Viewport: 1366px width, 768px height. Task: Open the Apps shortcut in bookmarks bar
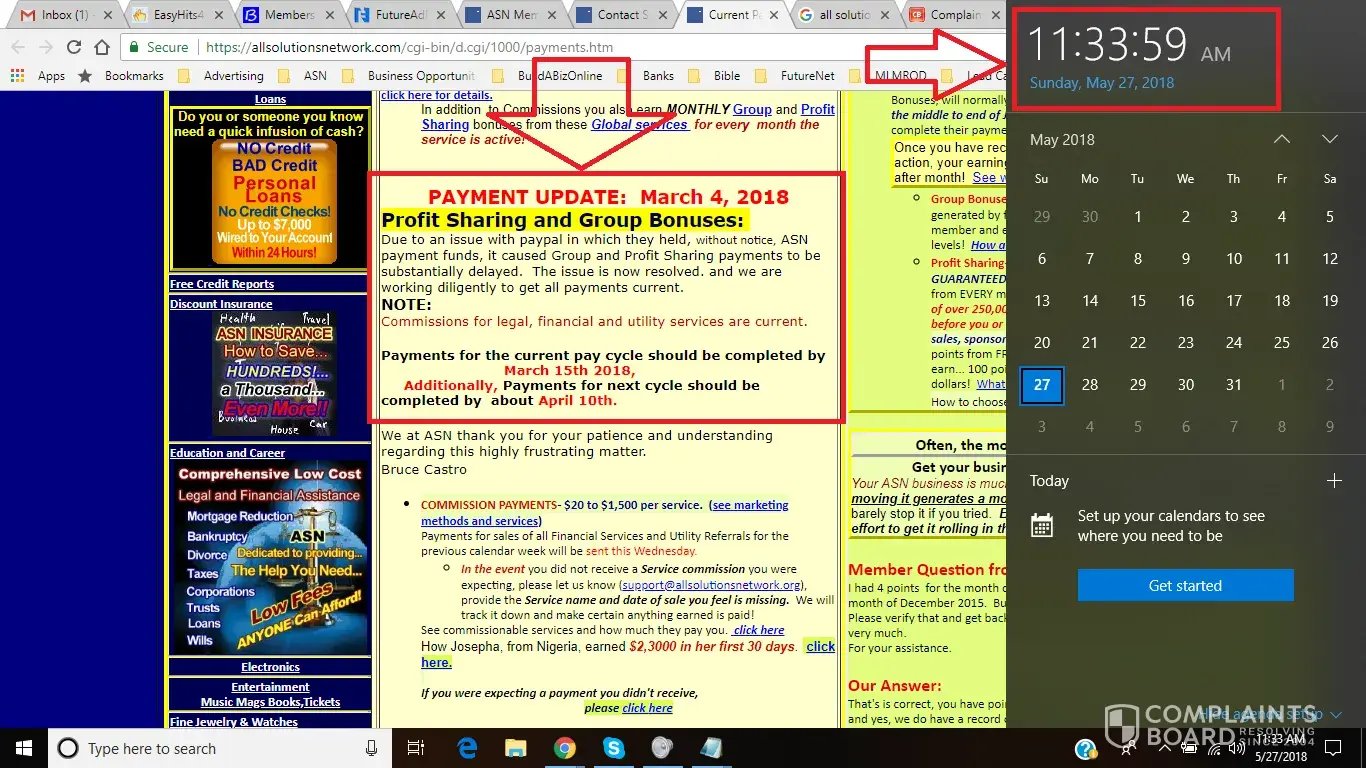(38, 75)
